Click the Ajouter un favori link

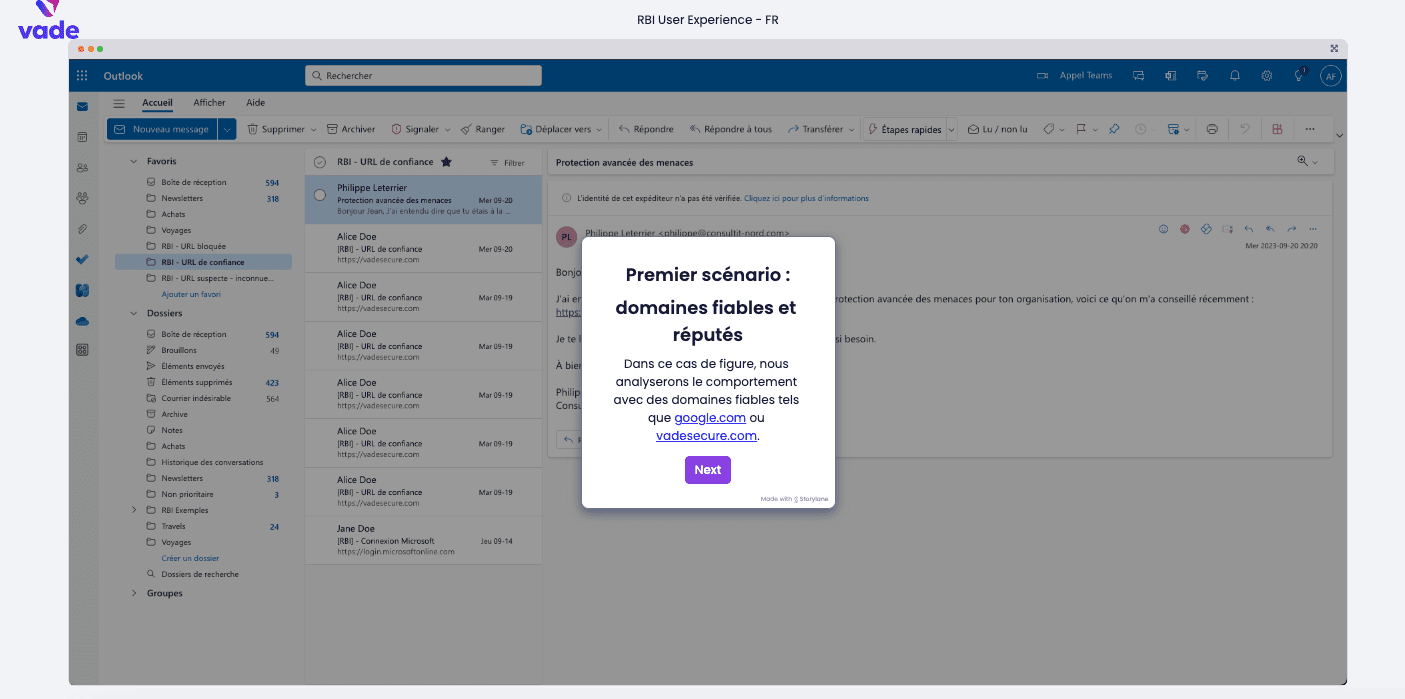point(191,294)
